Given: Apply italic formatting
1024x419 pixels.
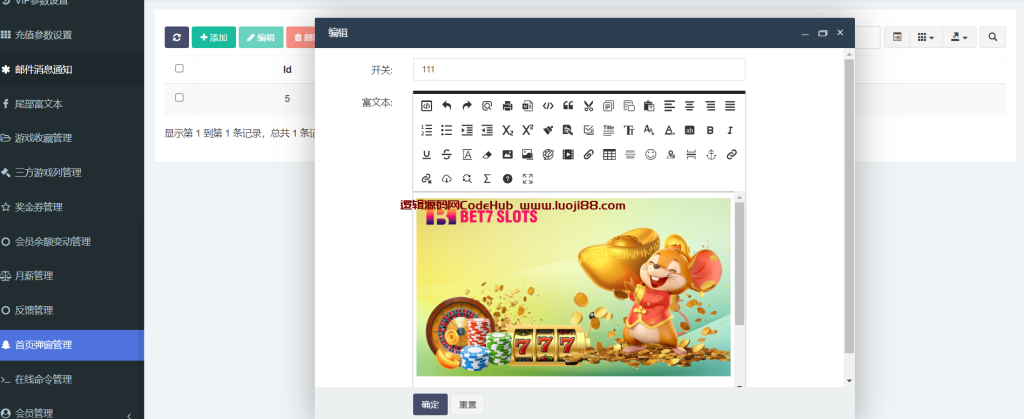Looking at the screenshot, I should coord(730,130).
